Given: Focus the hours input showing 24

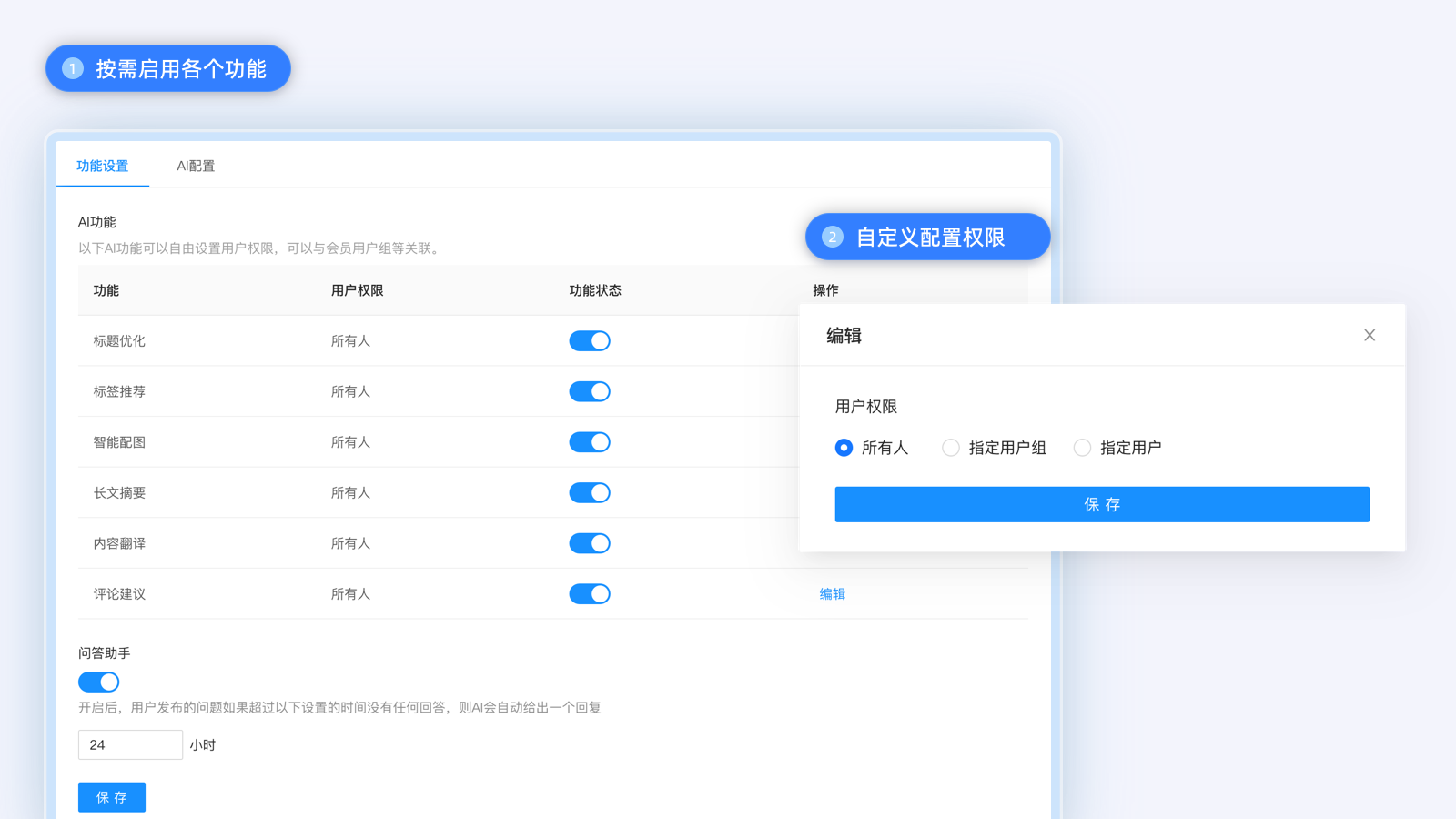Looking at the screenshot, I should click(130, 744).
